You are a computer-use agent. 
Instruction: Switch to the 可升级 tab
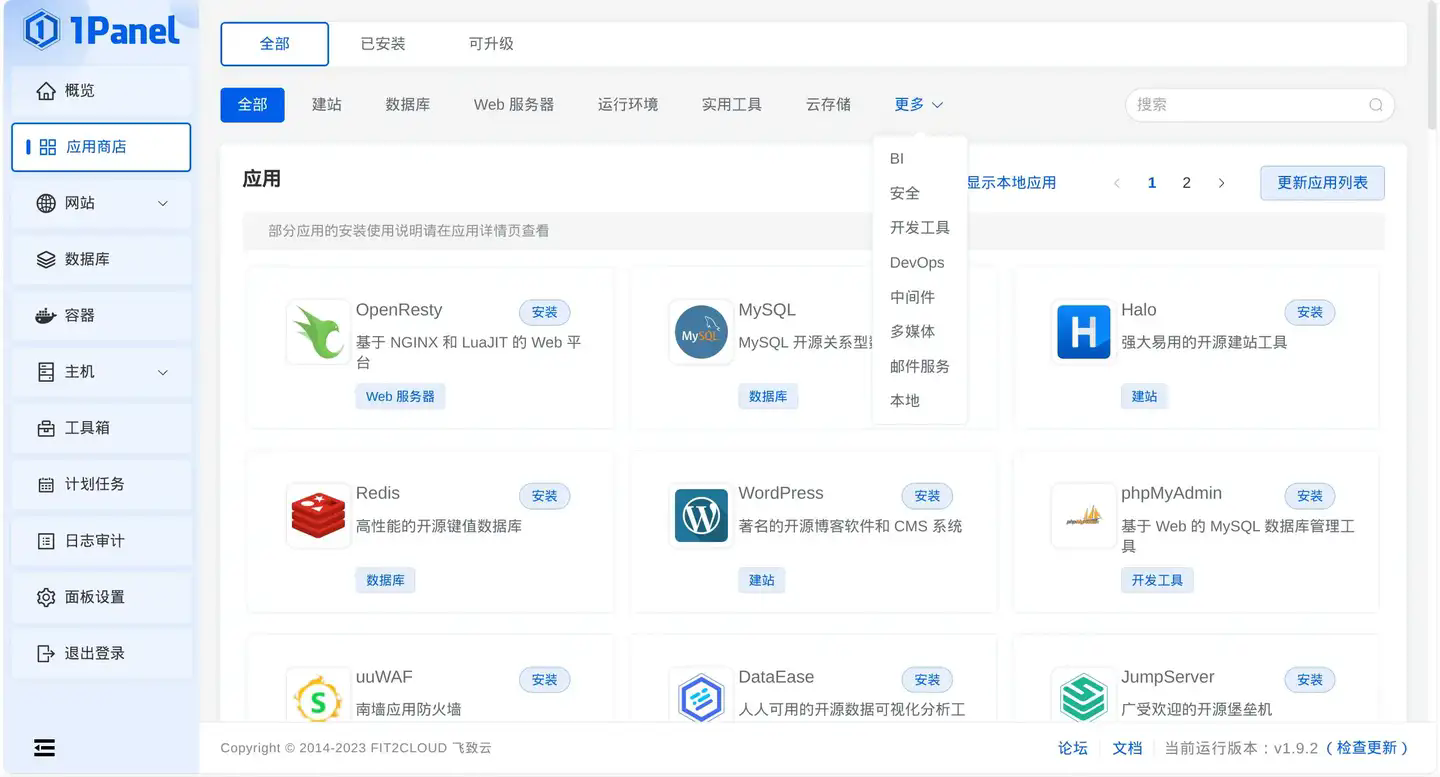(x=491, y=44)
